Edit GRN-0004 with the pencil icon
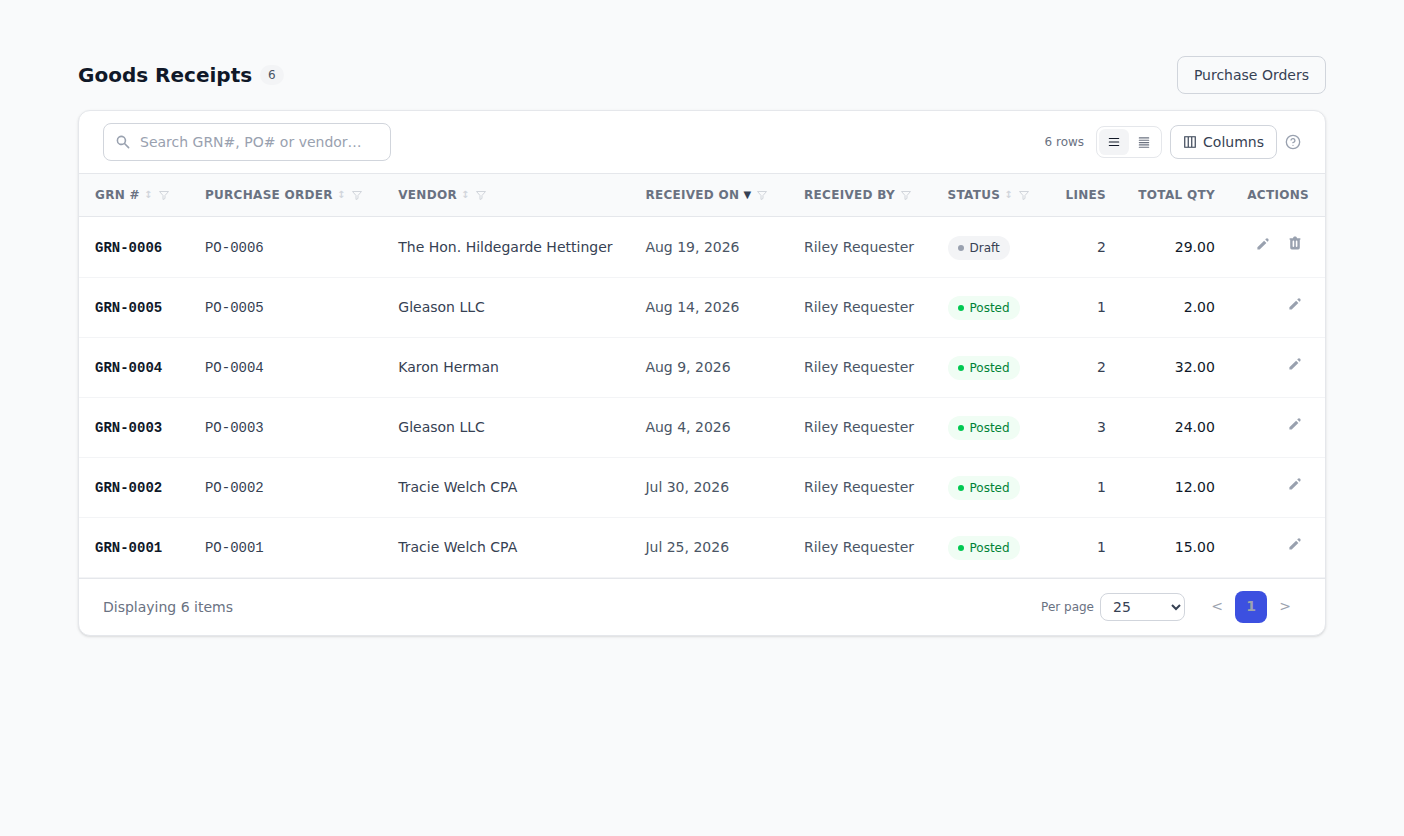Viewport: 1404px width, 836px height. (1295, 364)
